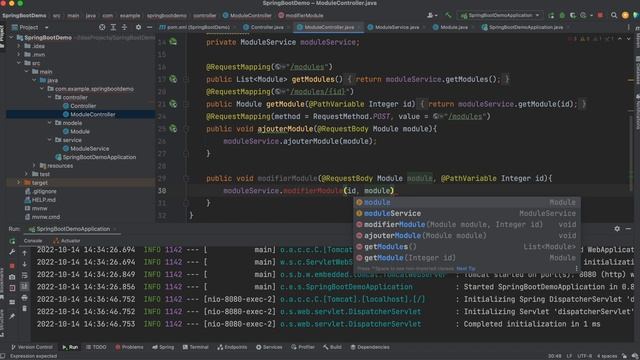640x360 pixels.
Task: Click next highlighted error arrow in editor
Action: 629,39
